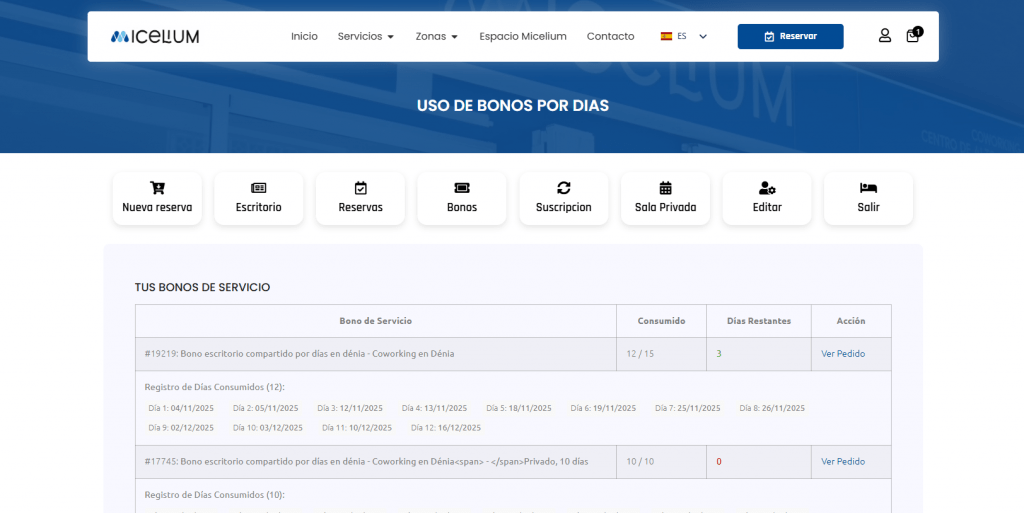Open the ES language selector

coord(683,37)
